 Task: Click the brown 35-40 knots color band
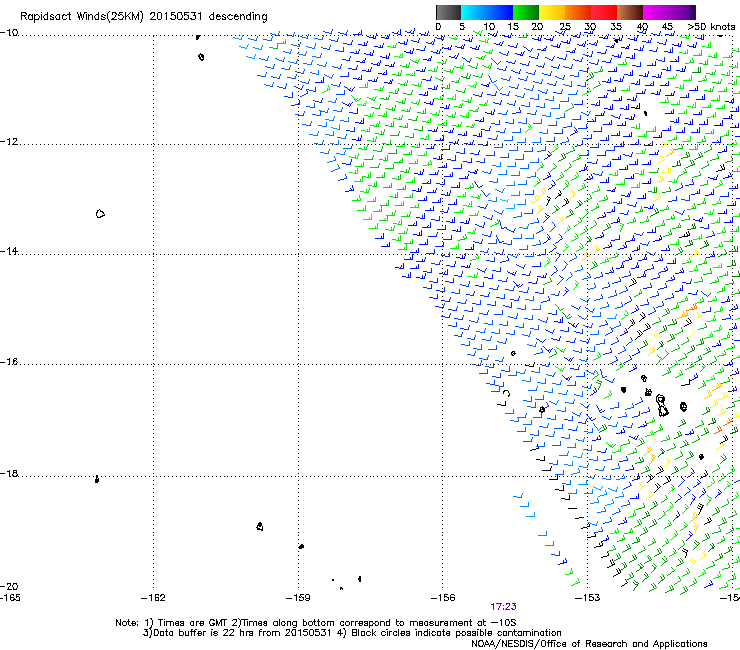(630, 12)
